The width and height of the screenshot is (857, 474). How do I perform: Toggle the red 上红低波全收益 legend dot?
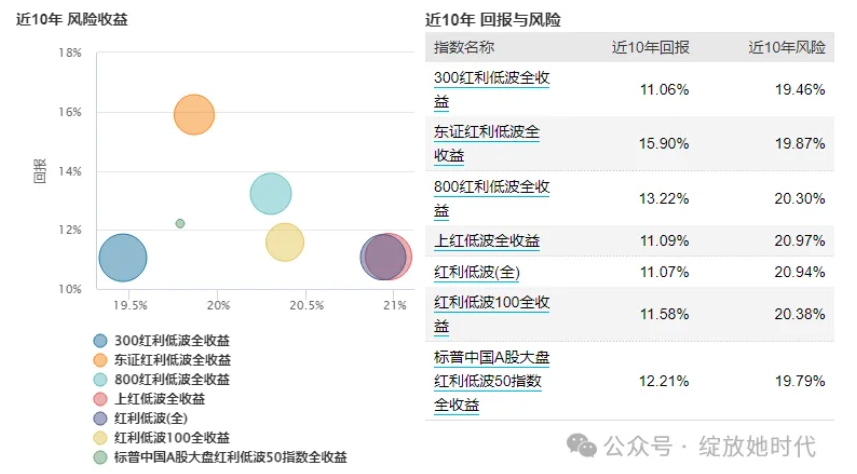(x=100, y=399)
